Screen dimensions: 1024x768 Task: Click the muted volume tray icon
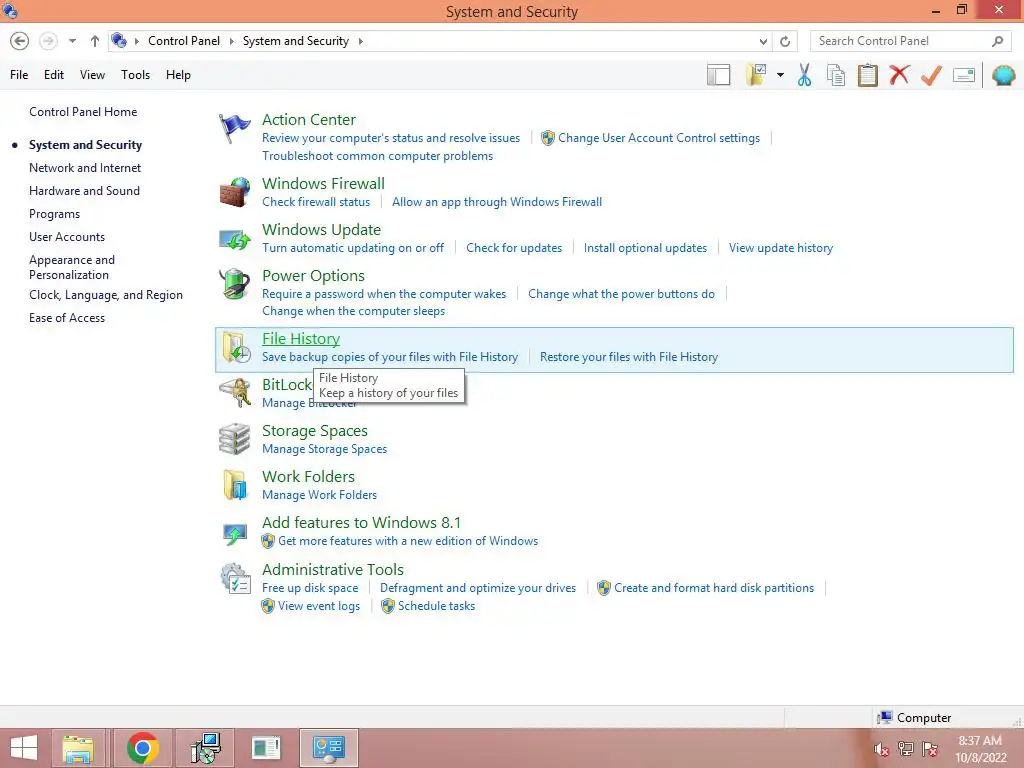tap(882, 749)
